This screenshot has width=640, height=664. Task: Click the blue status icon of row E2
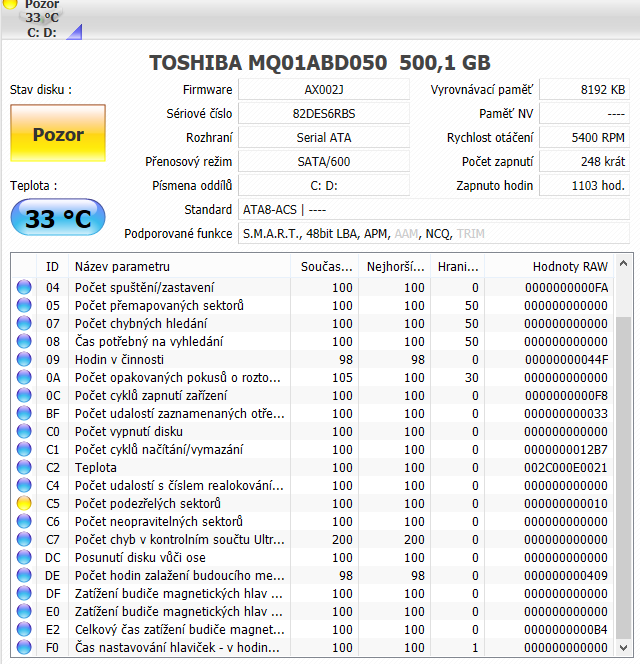pos(24,629)
